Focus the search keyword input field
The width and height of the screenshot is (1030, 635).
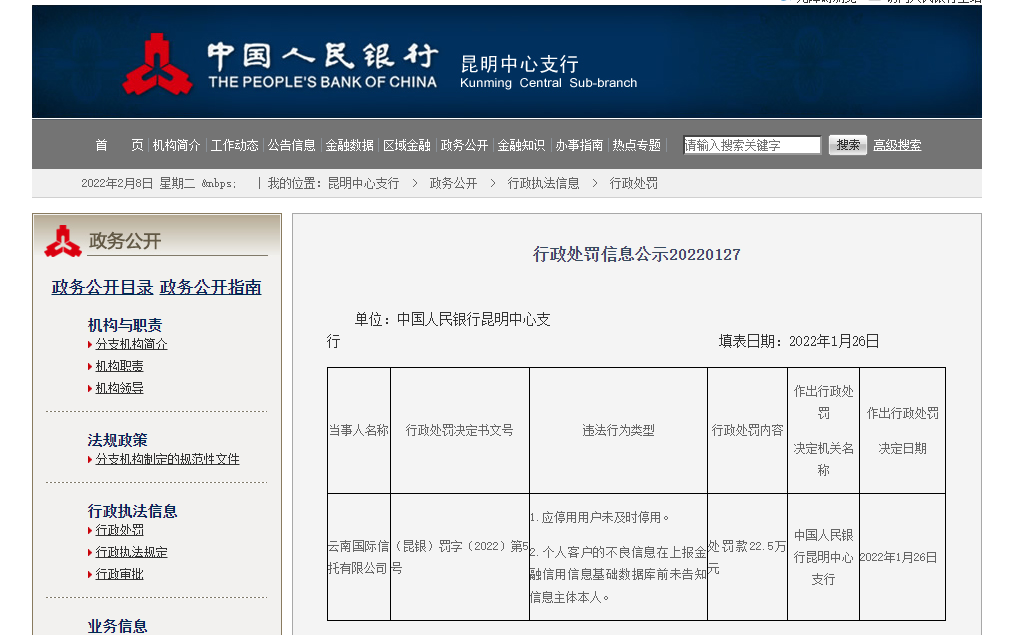point(752,145)
